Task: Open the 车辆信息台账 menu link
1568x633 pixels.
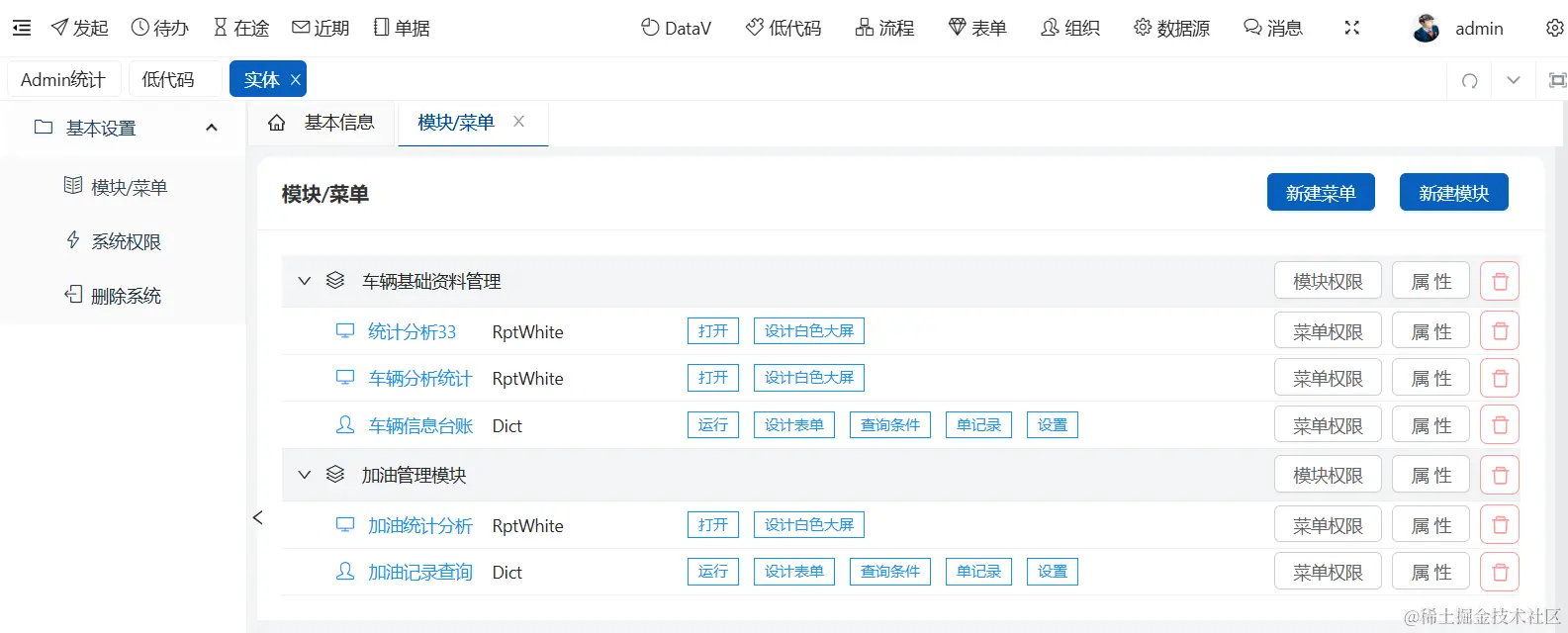Action: 420,426
